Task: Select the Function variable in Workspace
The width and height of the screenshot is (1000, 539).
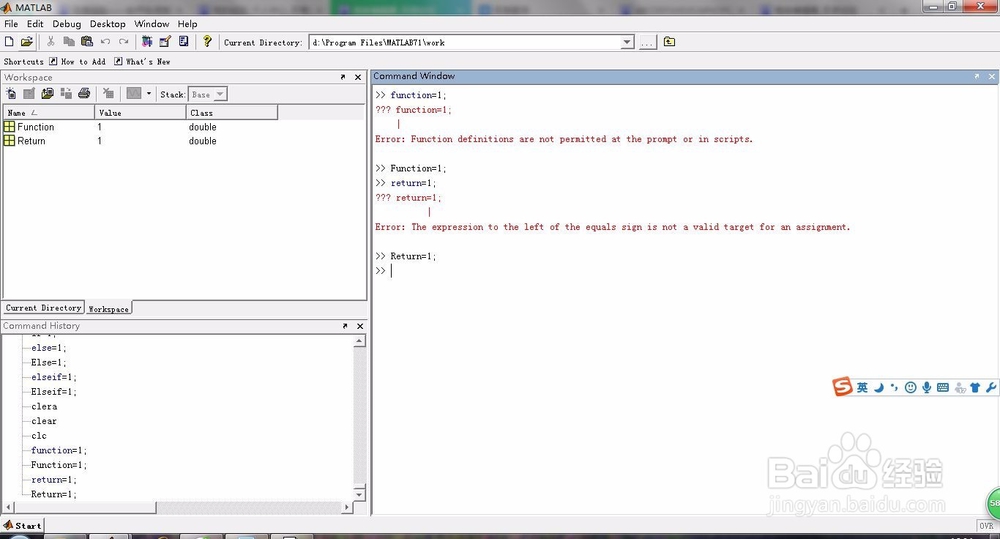Action: [36, 127]
